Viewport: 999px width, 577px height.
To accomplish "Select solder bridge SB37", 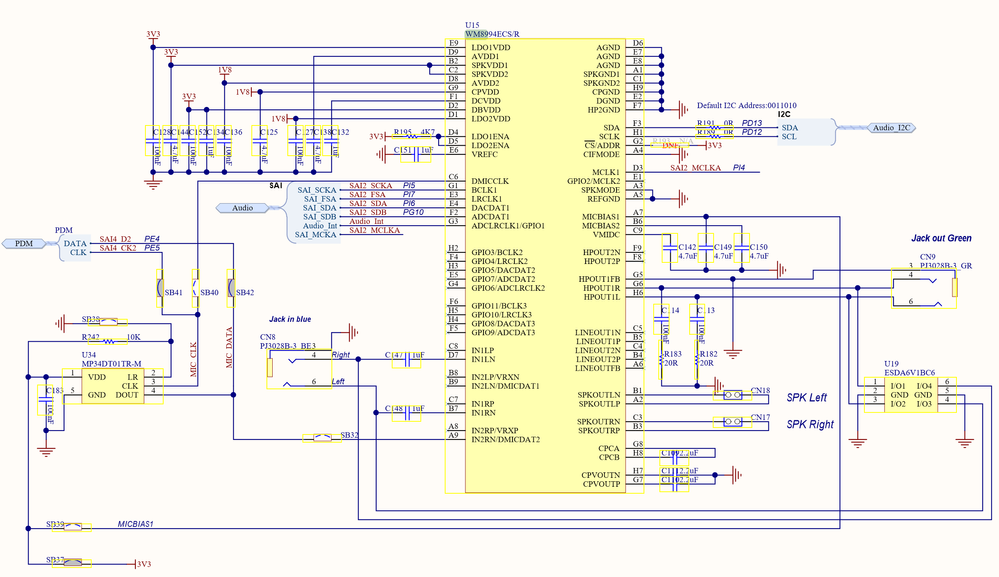I will point(72,563).
